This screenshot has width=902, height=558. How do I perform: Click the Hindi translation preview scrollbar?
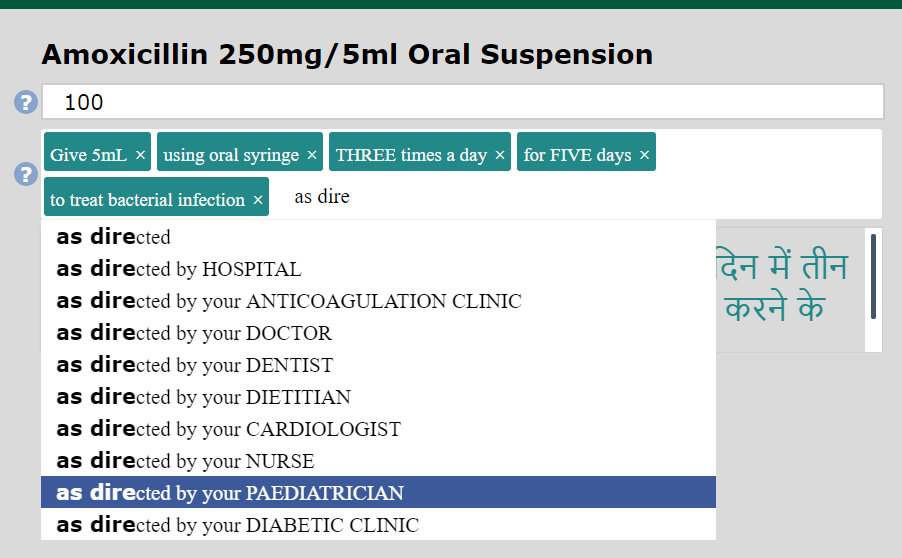click(x=873, y=277)
